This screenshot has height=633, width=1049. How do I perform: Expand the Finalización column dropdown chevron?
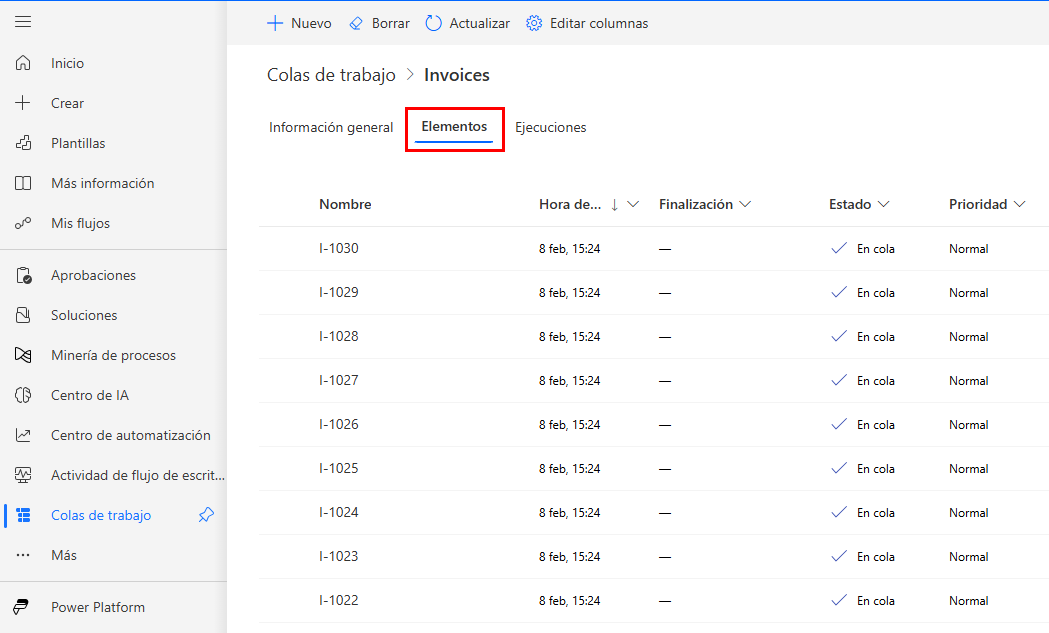point(745,204)
